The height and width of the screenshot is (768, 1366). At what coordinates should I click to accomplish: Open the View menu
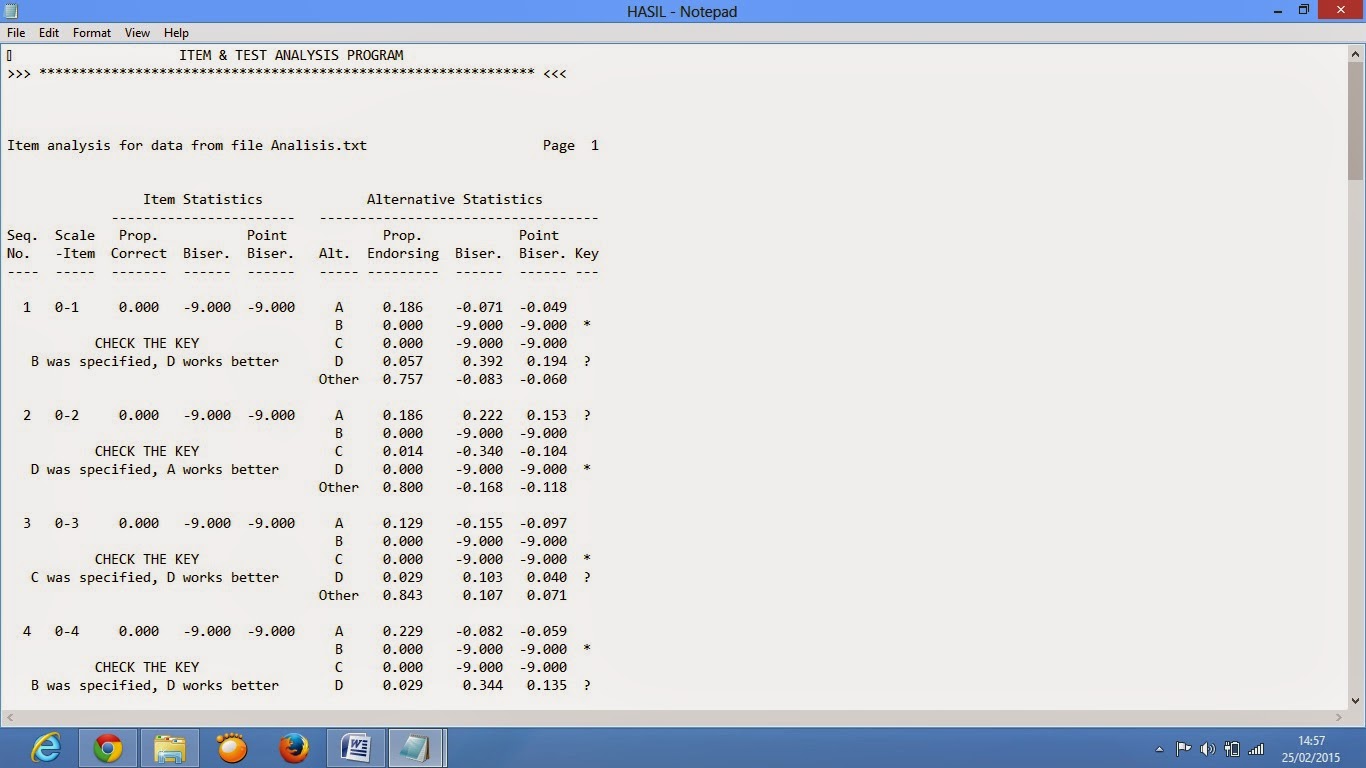point(138,33)
